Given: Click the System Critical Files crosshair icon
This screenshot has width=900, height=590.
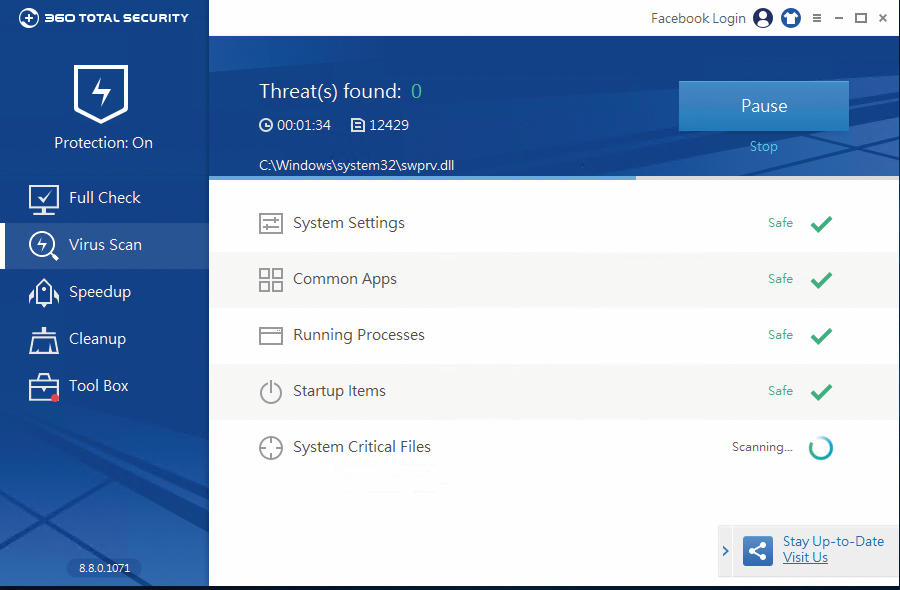Looking at the screenshot, I should click(271, 448).
